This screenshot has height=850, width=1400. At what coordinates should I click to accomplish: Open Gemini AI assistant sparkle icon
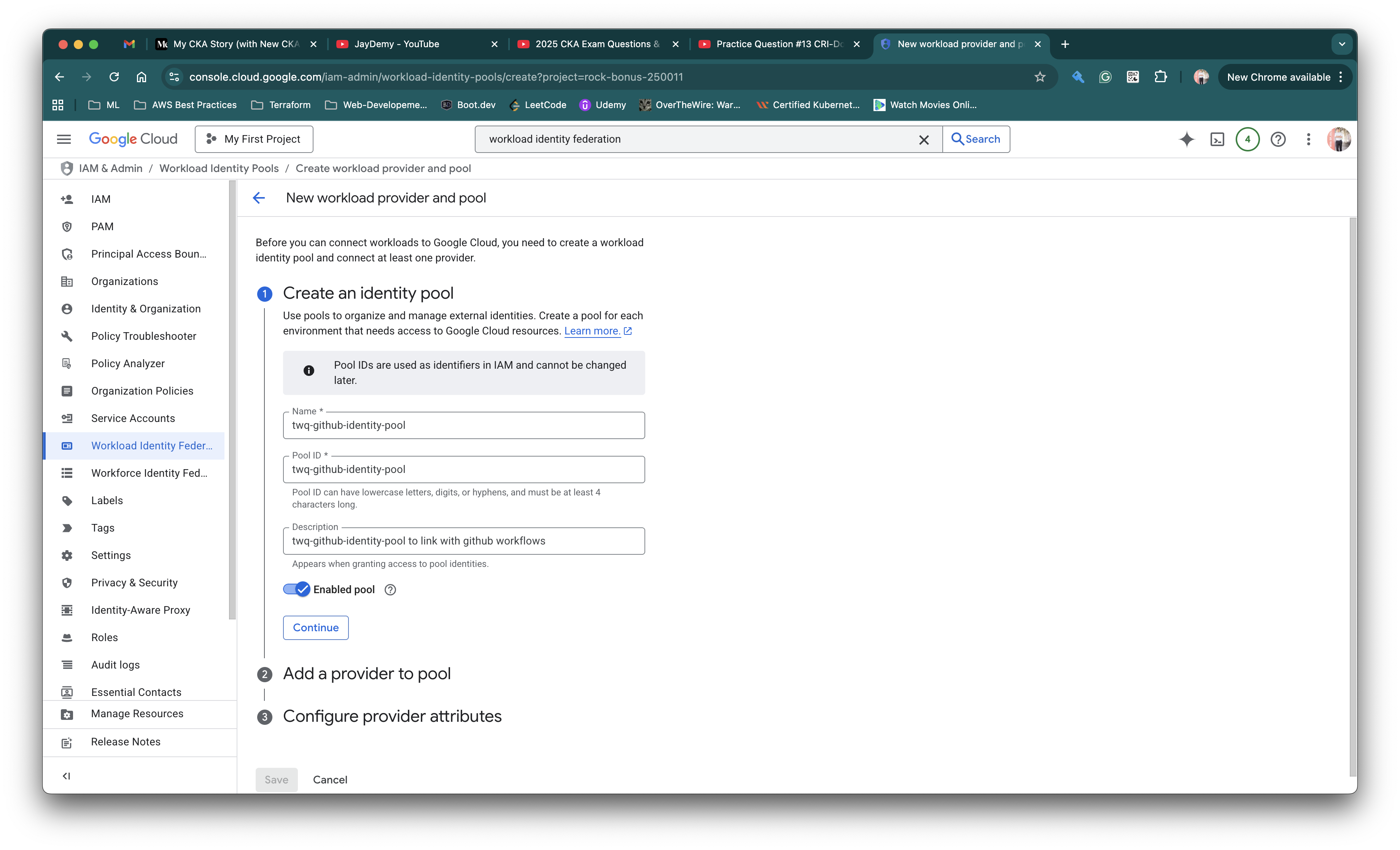1186,139
